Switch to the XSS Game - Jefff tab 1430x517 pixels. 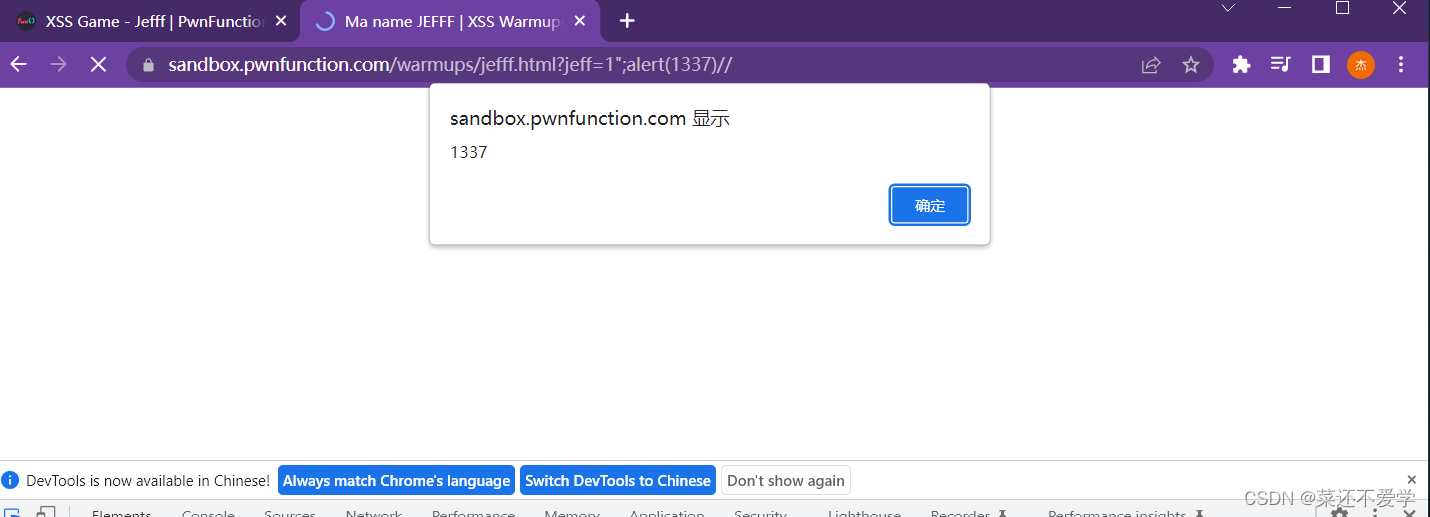pyautogui.click(x=150, y=21)
